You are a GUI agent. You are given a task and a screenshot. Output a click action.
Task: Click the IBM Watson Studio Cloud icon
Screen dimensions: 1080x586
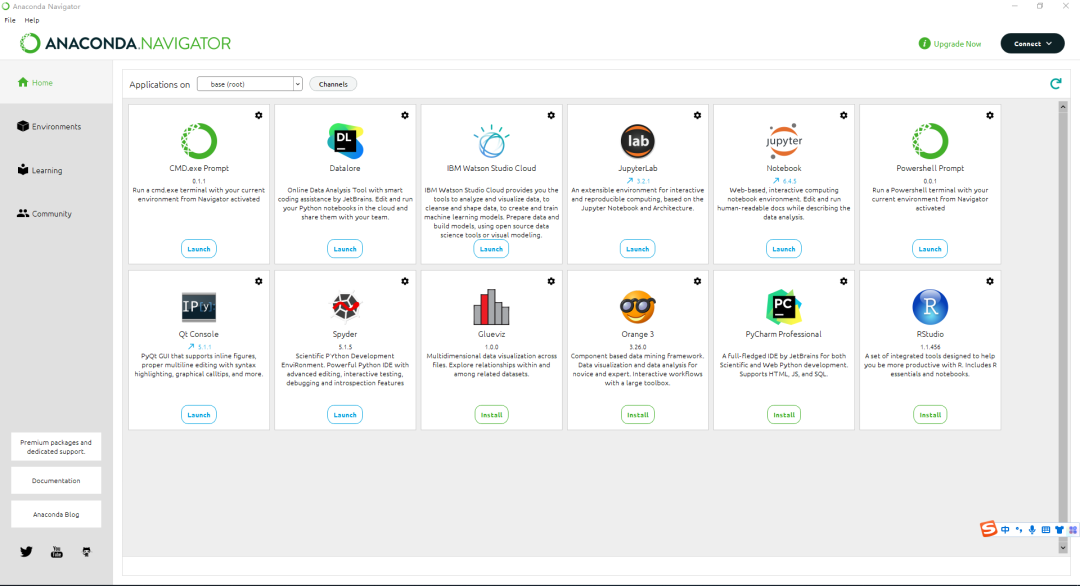[x=491, y=141]
